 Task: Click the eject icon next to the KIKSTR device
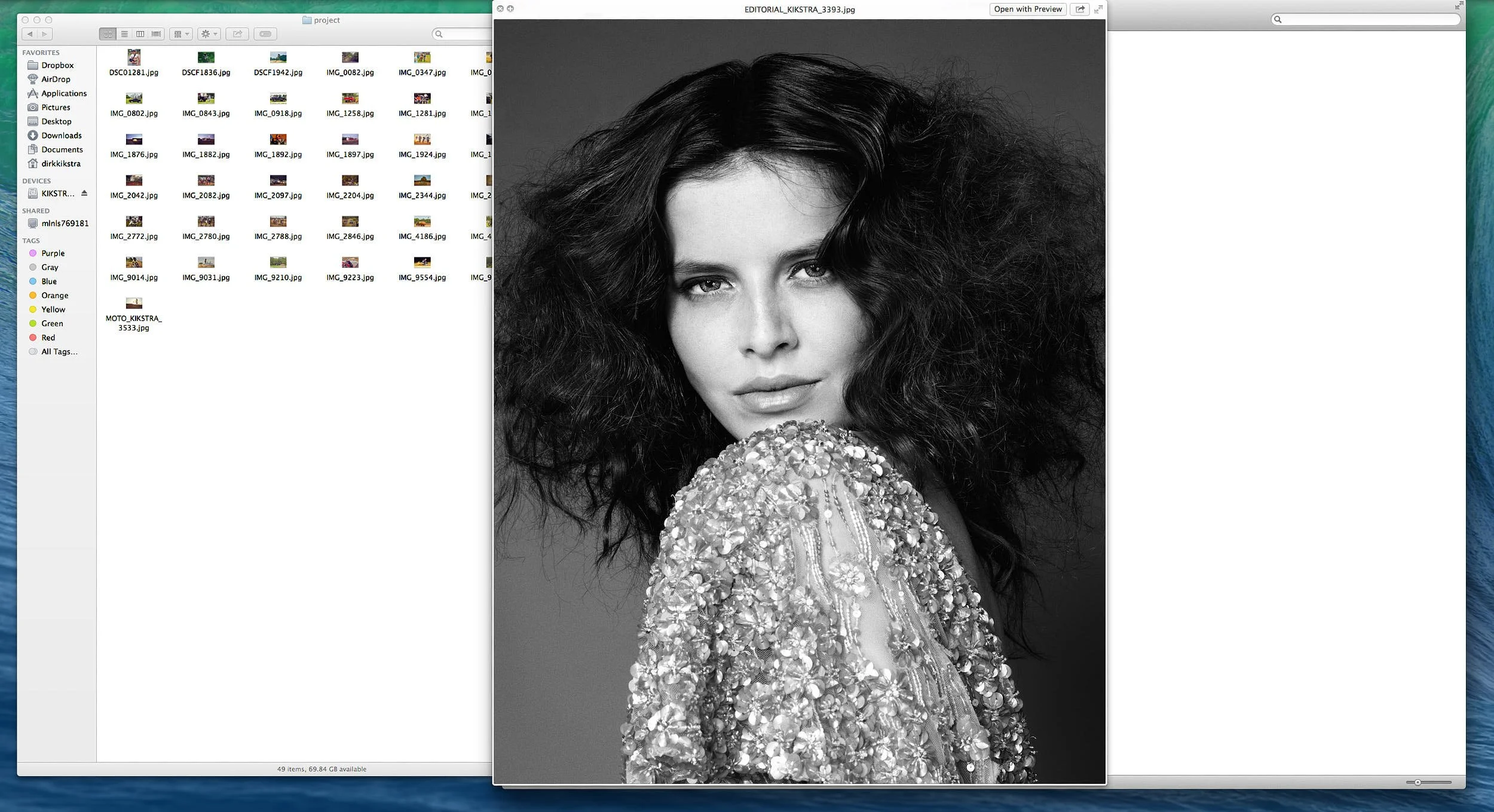tap(84, 193)
